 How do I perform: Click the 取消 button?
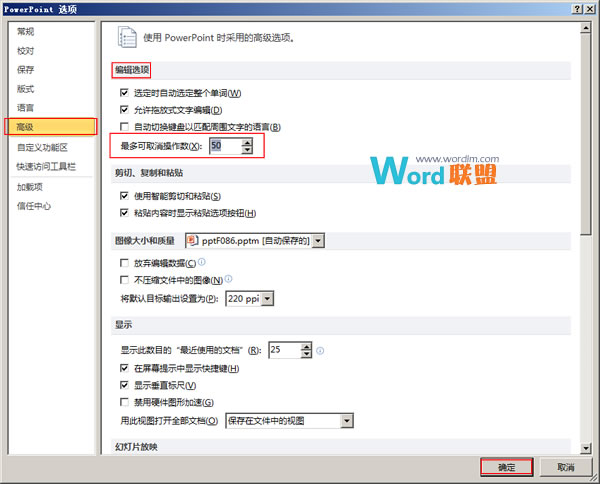coord(566,467)
